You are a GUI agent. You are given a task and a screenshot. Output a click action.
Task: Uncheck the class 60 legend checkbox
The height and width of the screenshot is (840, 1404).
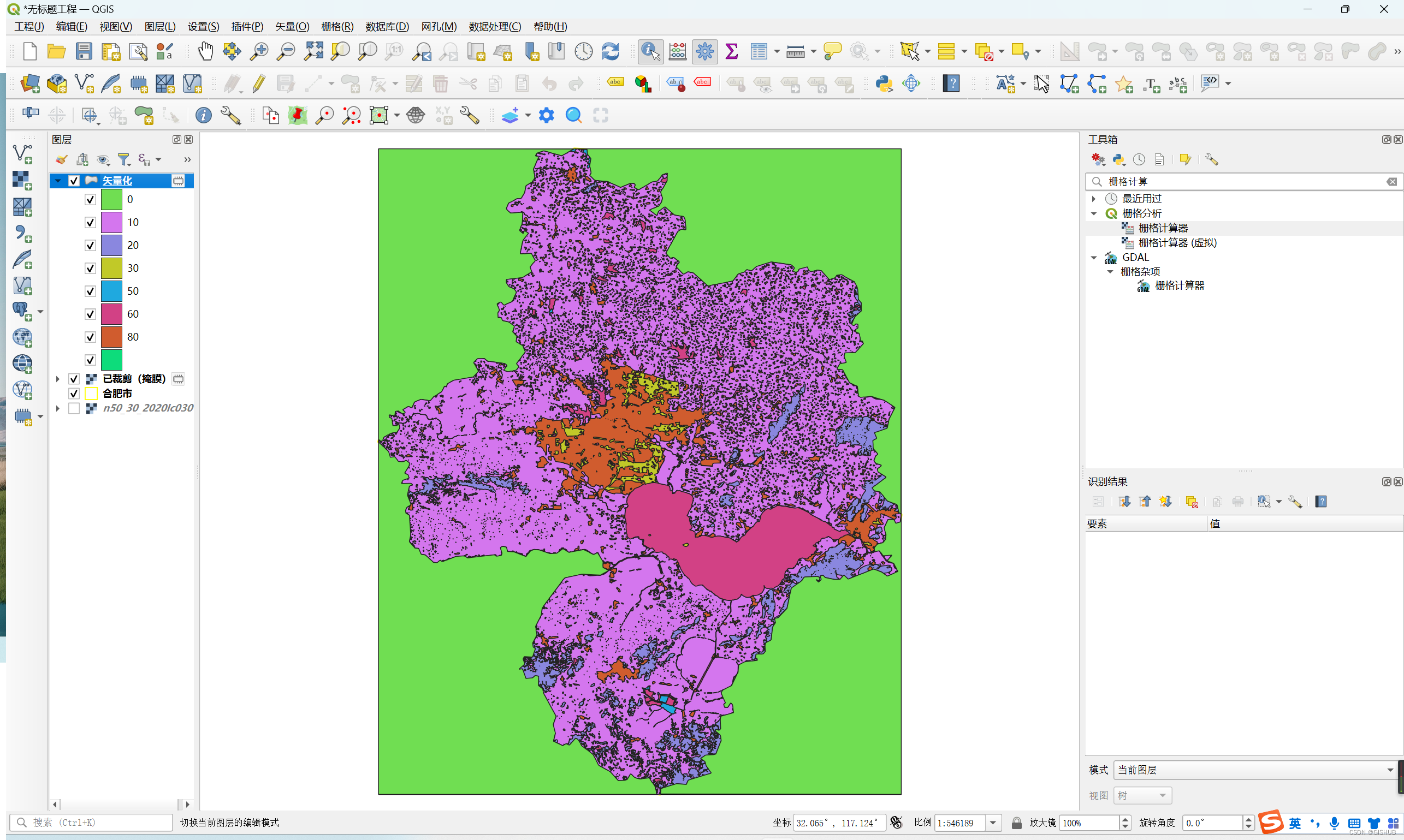(x=90, y=314)
